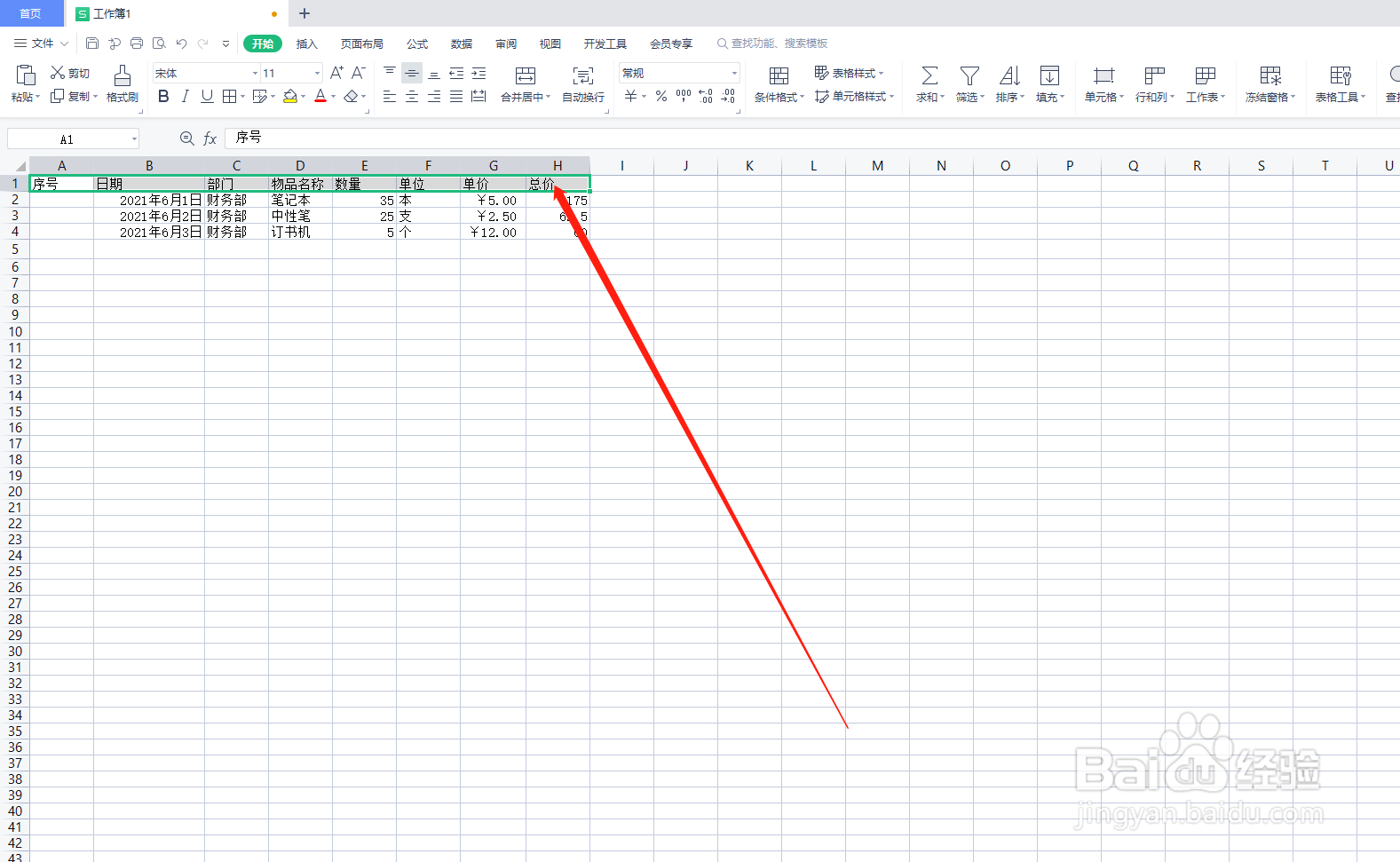Click the percent style icon
The image size is (1400, 862).
coord(661,96)
